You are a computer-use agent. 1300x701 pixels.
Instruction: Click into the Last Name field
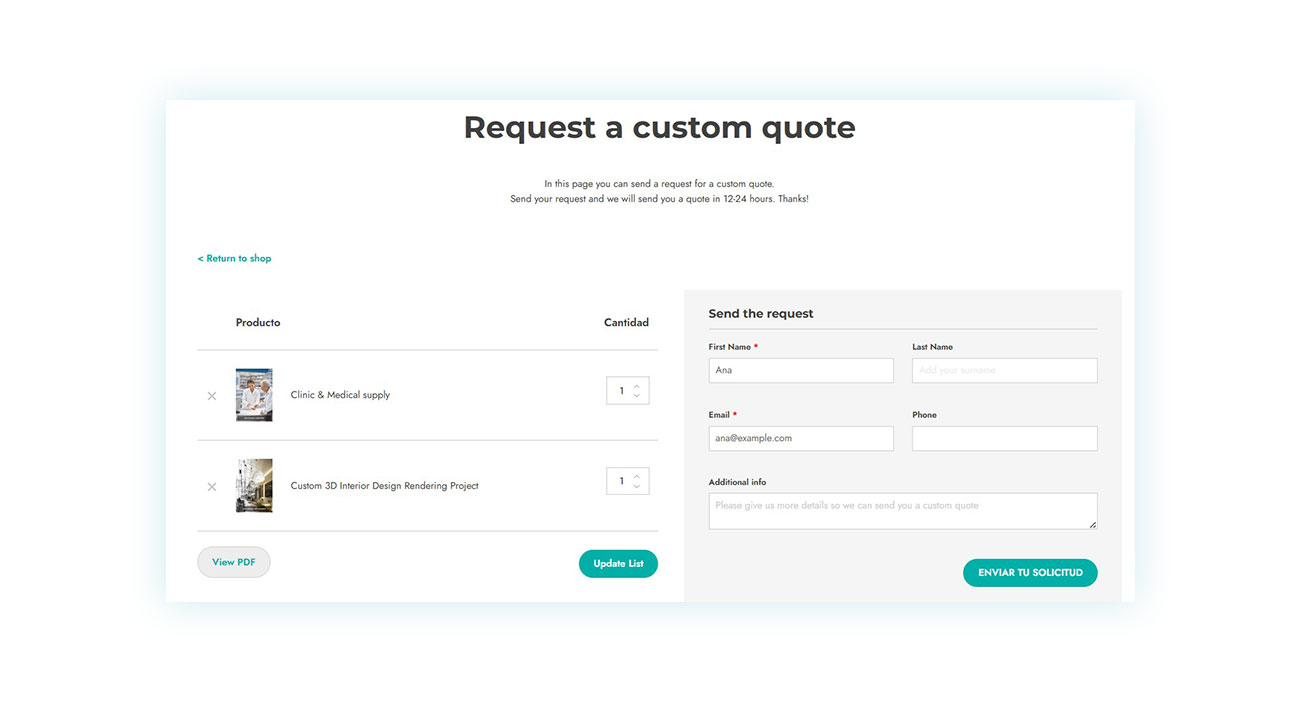pos(1005,370)
